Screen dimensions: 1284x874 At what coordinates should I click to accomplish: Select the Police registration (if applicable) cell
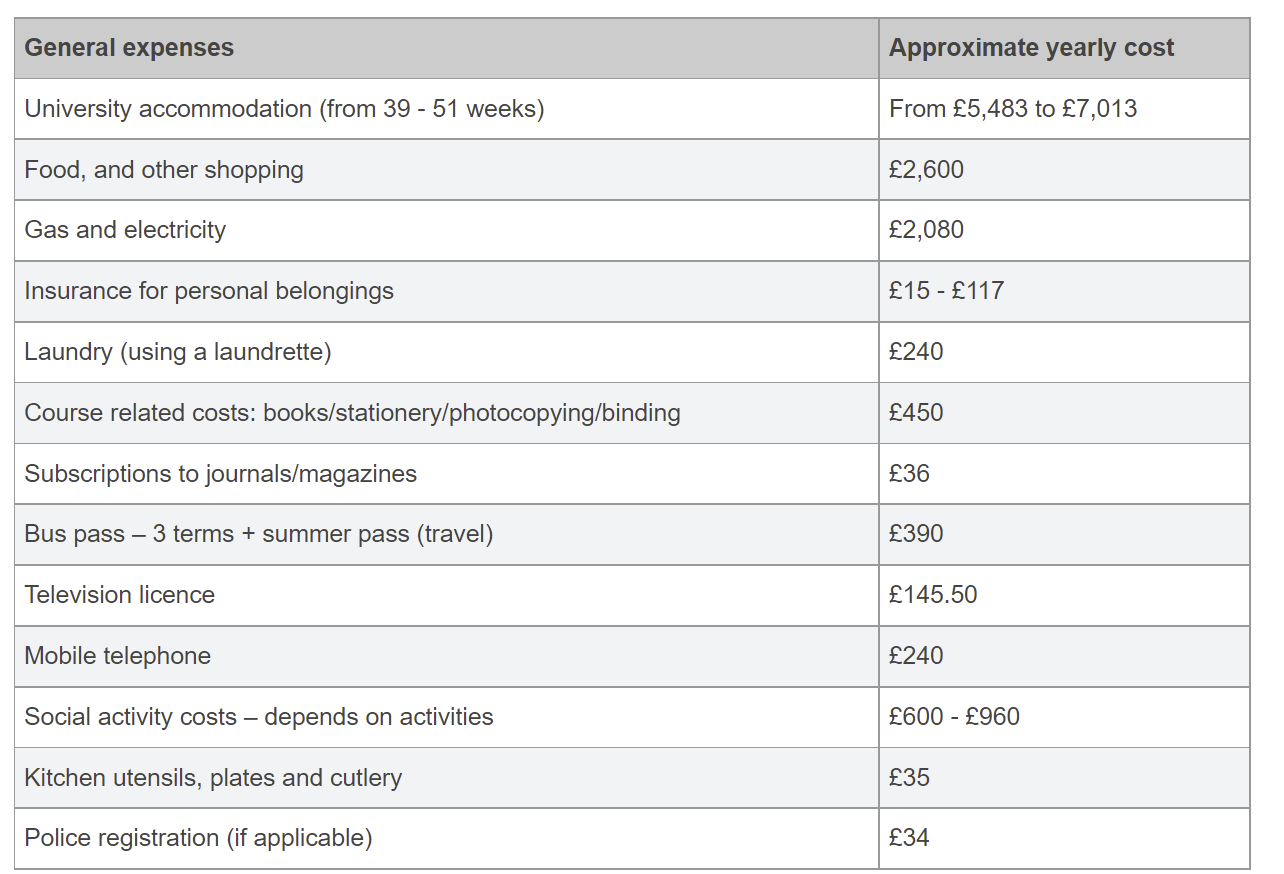(x=447, y=839)
